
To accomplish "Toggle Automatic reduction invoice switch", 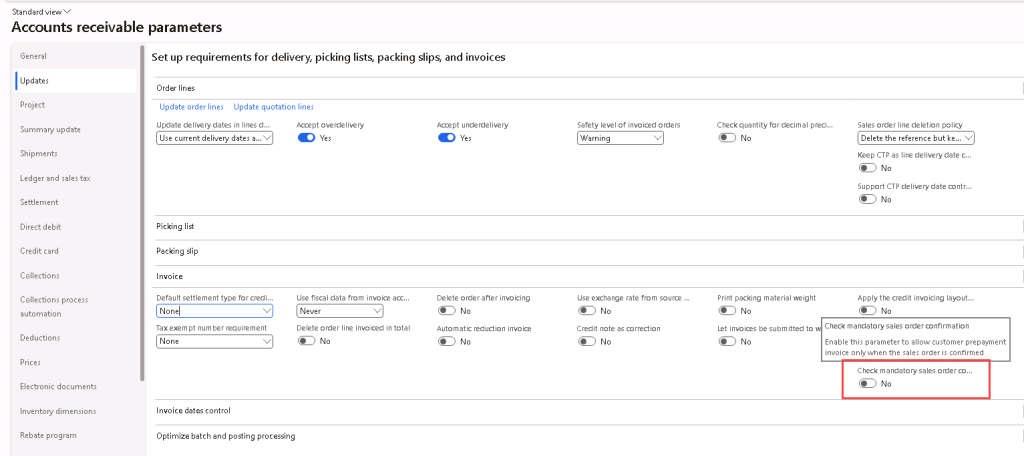I will pyautogui.click(x=446, y=342).
